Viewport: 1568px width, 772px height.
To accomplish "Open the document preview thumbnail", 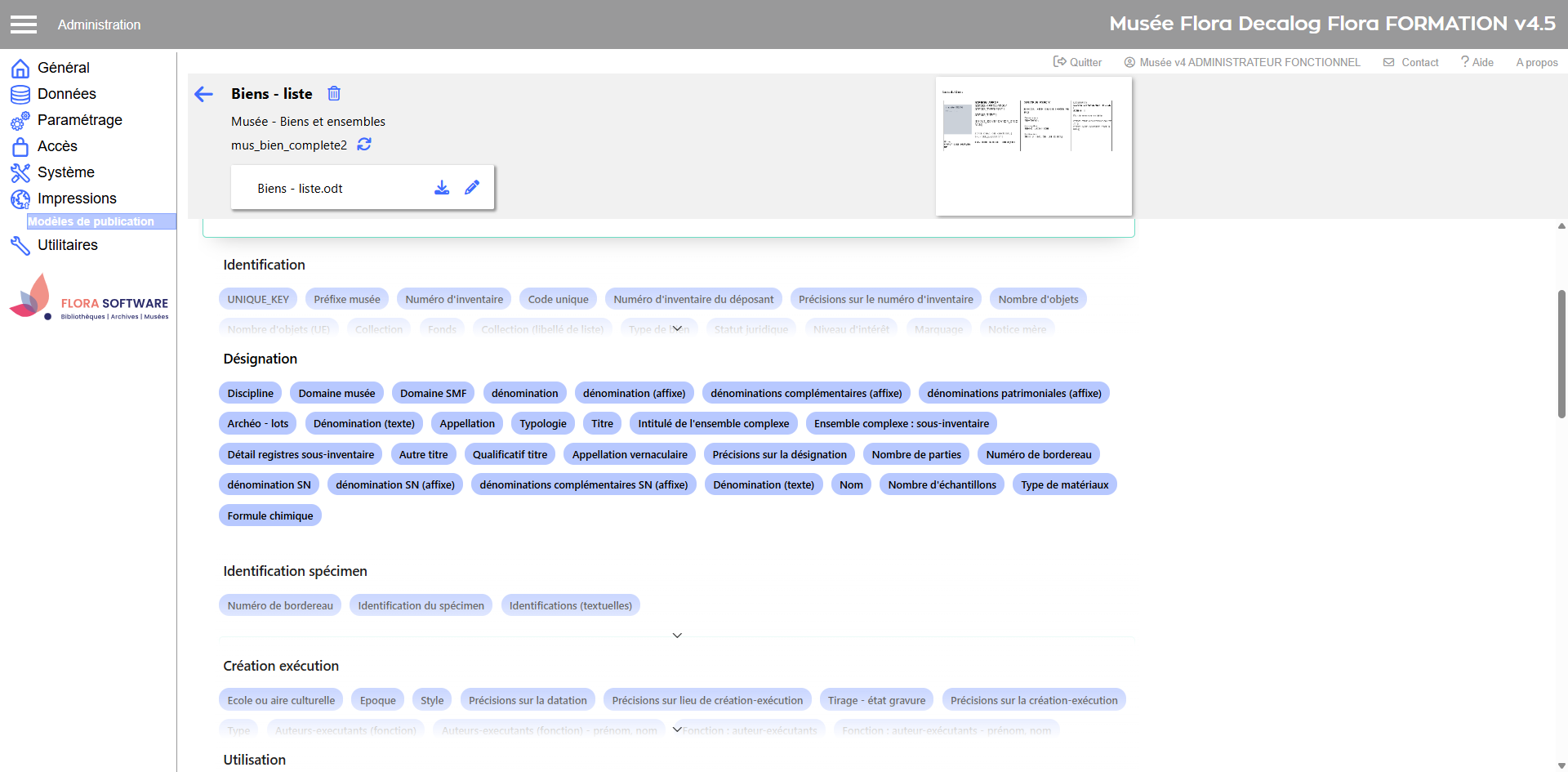I will click(1033, 146).
